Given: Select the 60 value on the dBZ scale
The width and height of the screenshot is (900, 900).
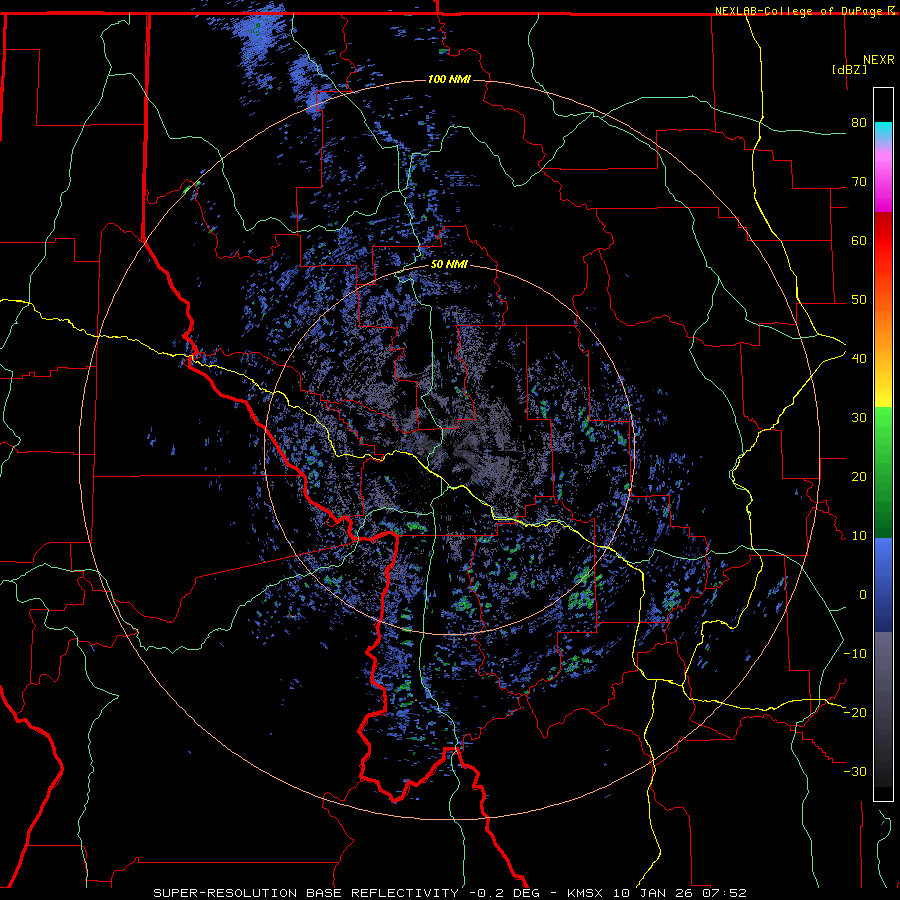Looking at the screenshot, I should click(859, 240).
